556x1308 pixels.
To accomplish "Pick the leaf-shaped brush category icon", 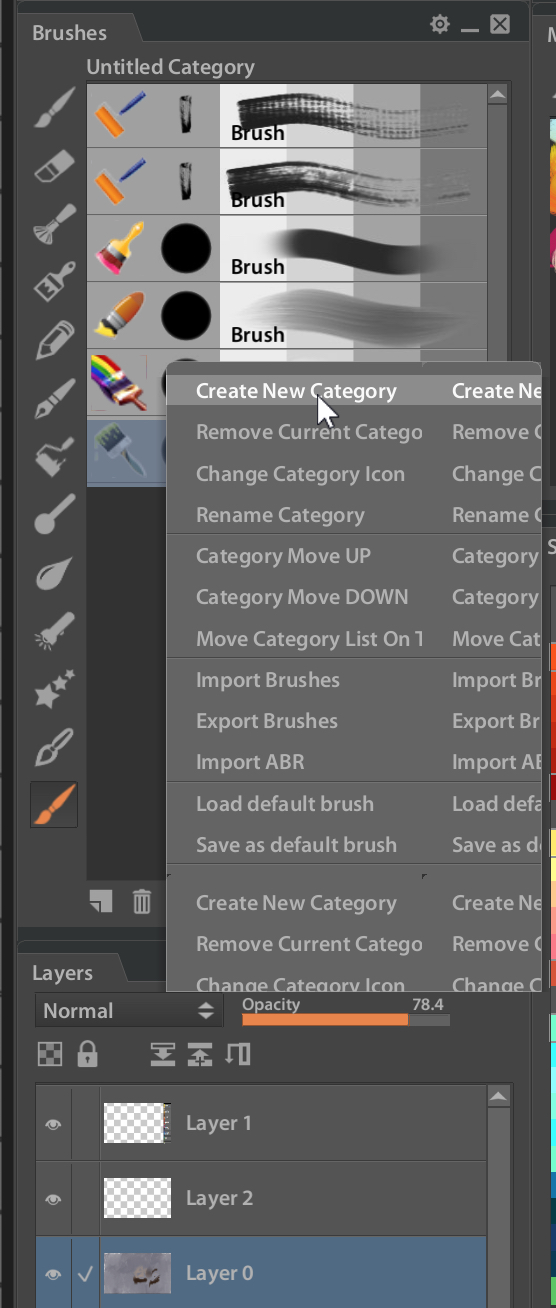I will click(55, 575).
